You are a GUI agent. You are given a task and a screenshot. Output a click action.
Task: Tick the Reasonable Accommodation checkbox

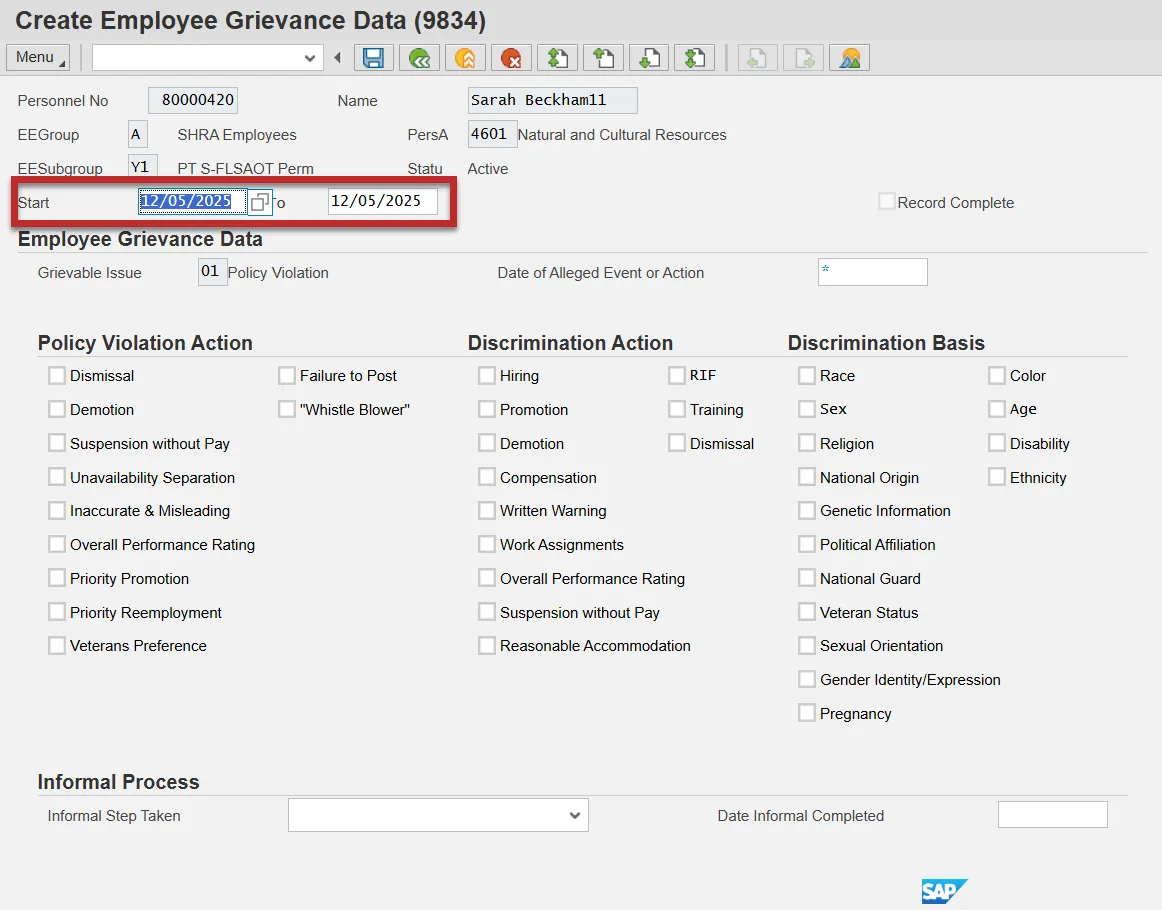tap(487, 646)
